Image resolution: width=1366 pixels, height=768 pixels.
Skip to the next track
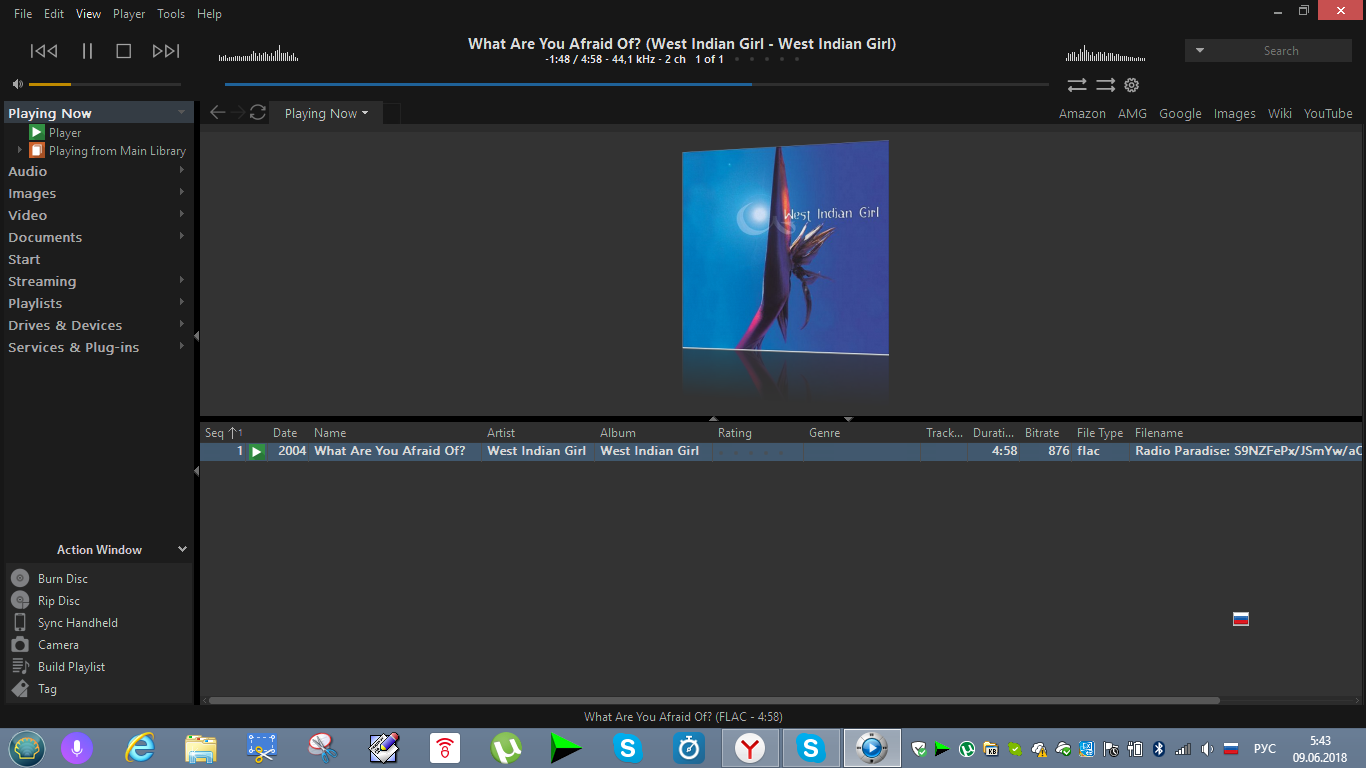coord(166,51)
